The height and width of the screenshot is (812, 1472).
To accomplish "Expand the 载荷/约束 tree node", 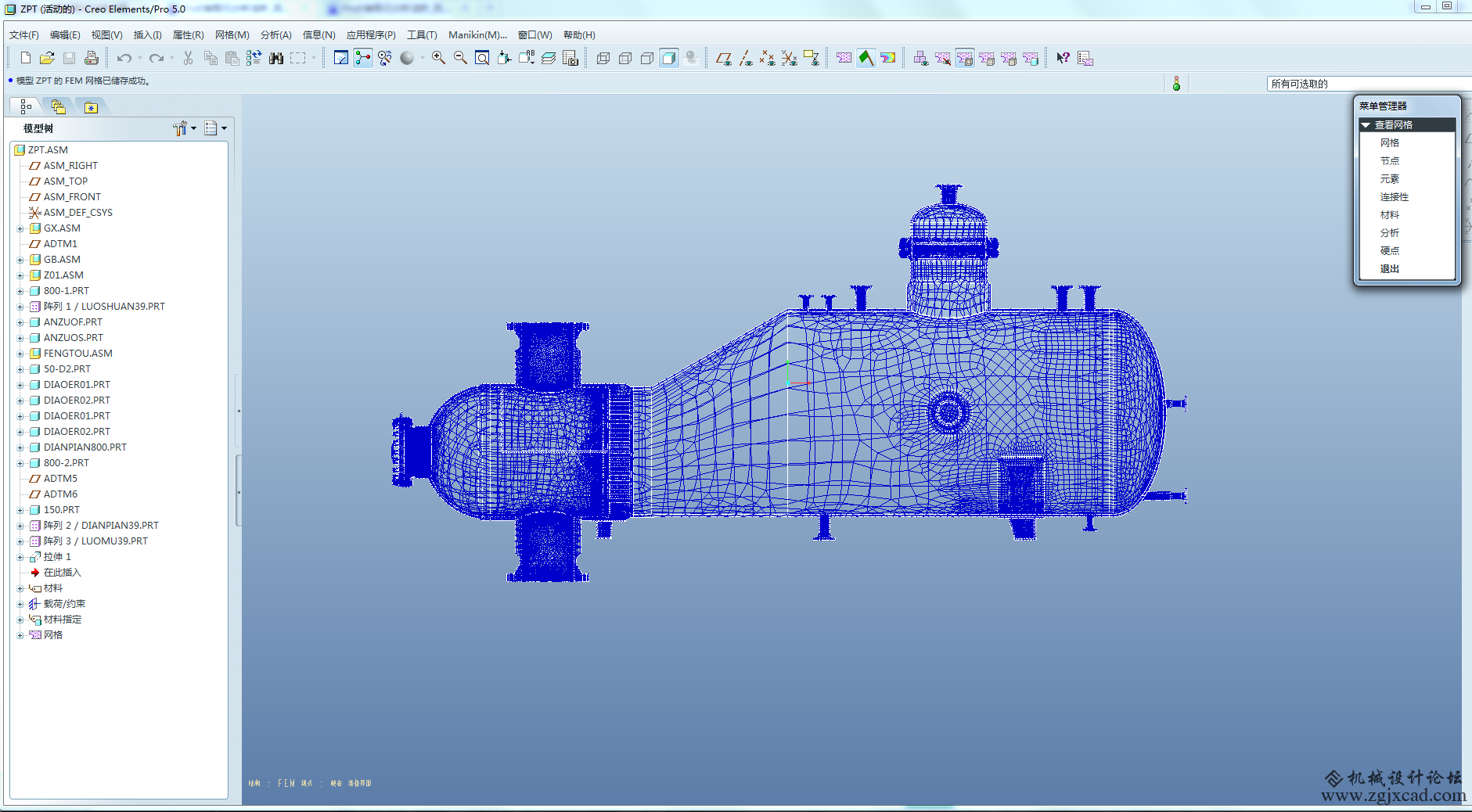I will (20, 604).
